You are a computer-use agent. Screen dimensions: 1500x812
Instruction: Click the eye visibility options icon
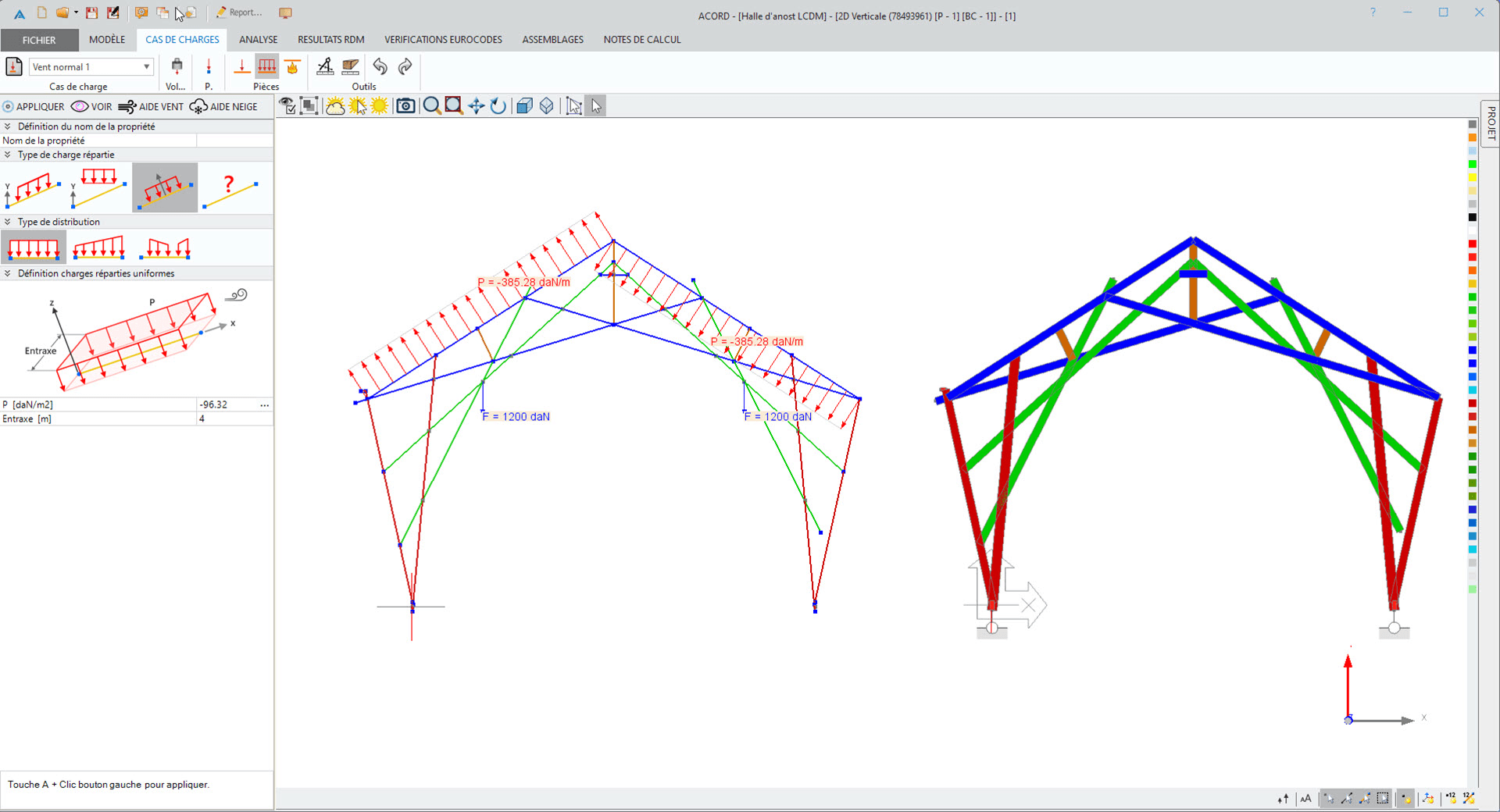[x=287, y=106]
